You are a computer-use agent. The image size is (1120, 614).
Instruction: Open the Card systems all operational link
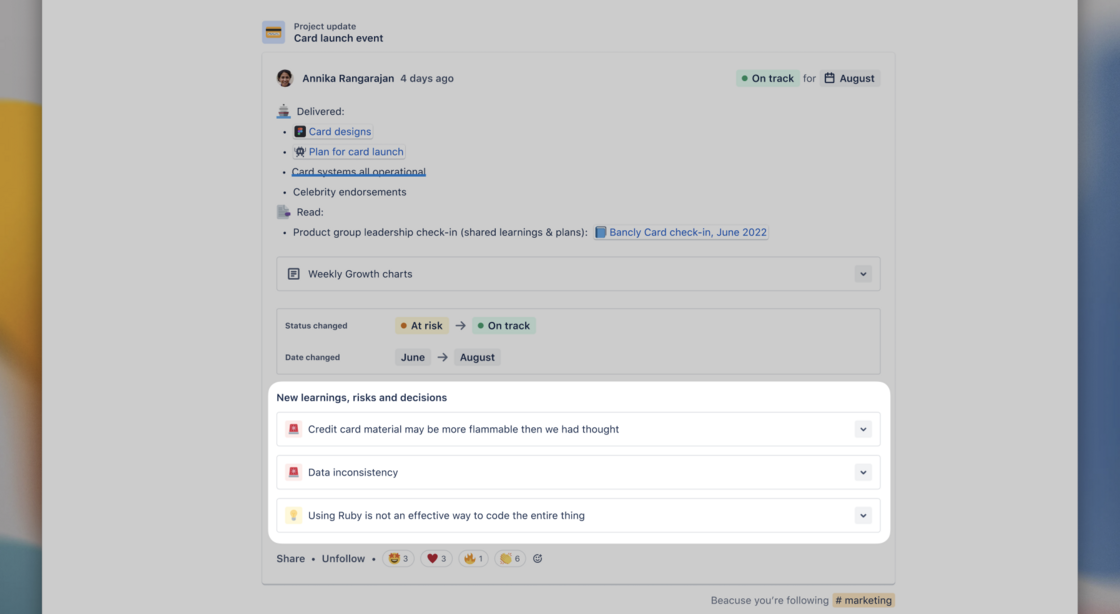point(358,171)
